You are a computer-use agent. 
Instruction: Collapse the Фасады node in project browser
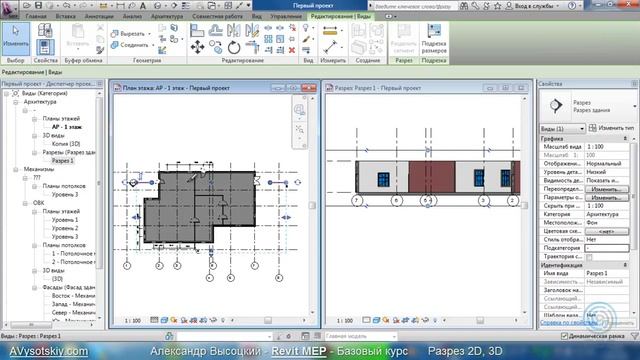tap(34, 288)
